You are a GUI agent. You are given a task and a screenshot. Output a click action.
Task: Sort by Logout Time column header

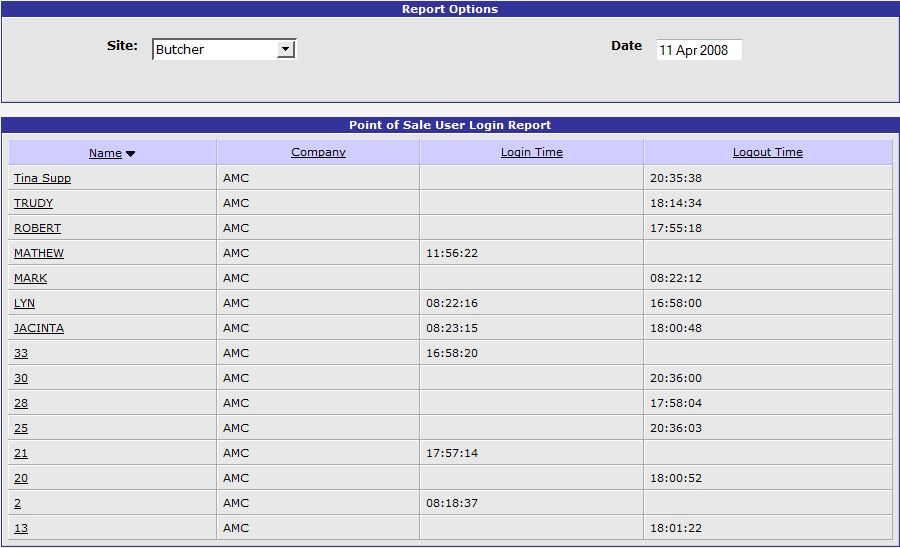(767, 152)
